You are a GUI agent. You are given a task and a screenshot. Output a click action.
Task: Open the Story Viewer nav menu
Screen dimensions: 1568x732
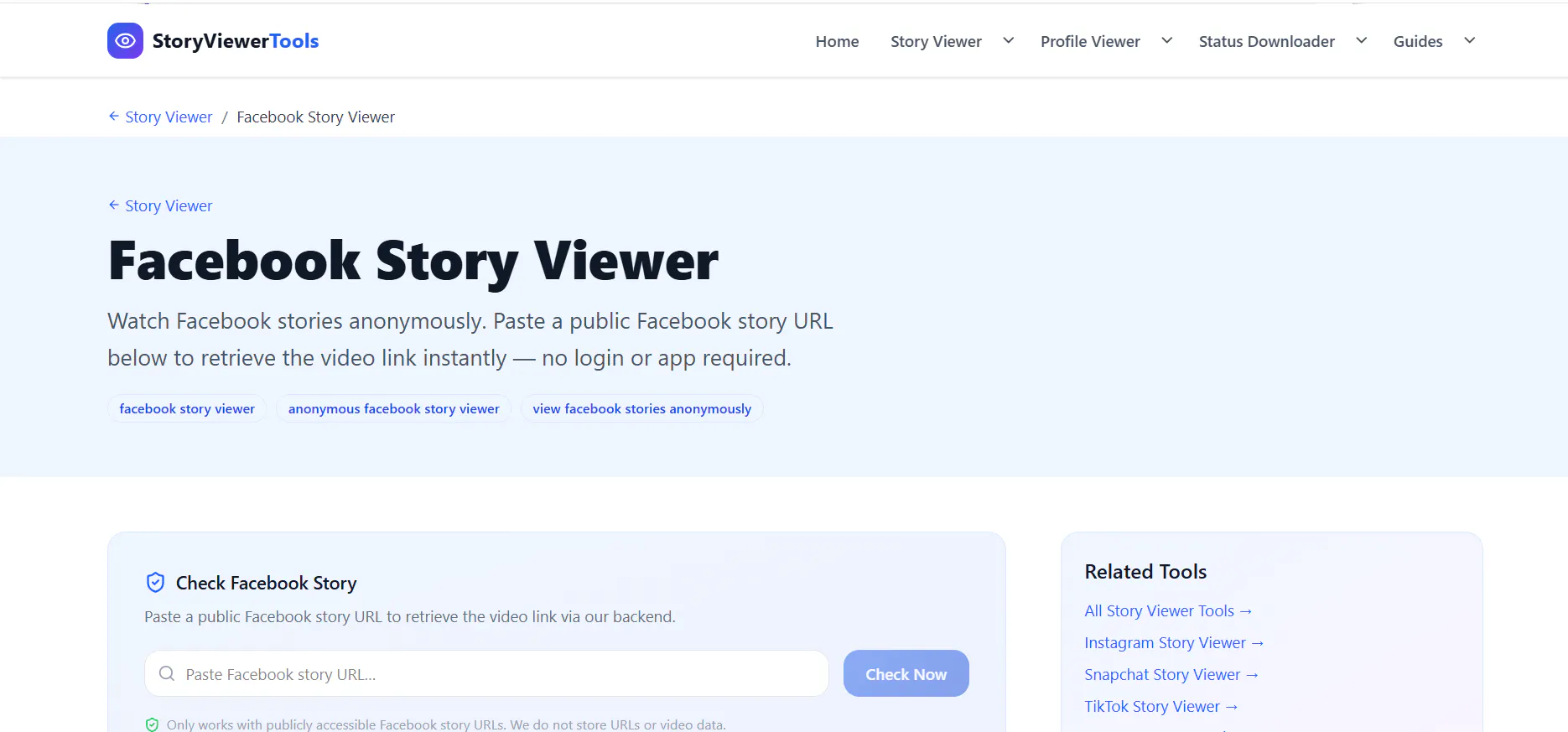point(936,41)
